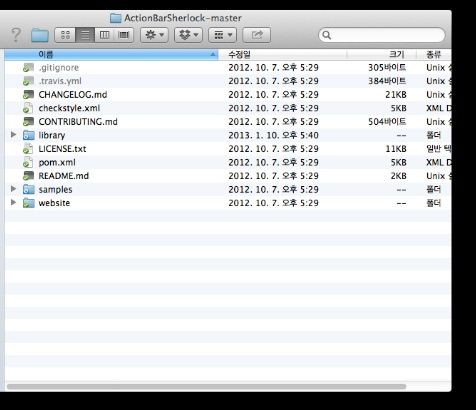The width and height of the screenshot is (476, 410).
Task: Select the README.md file name
Action: (x=64, y=176)
